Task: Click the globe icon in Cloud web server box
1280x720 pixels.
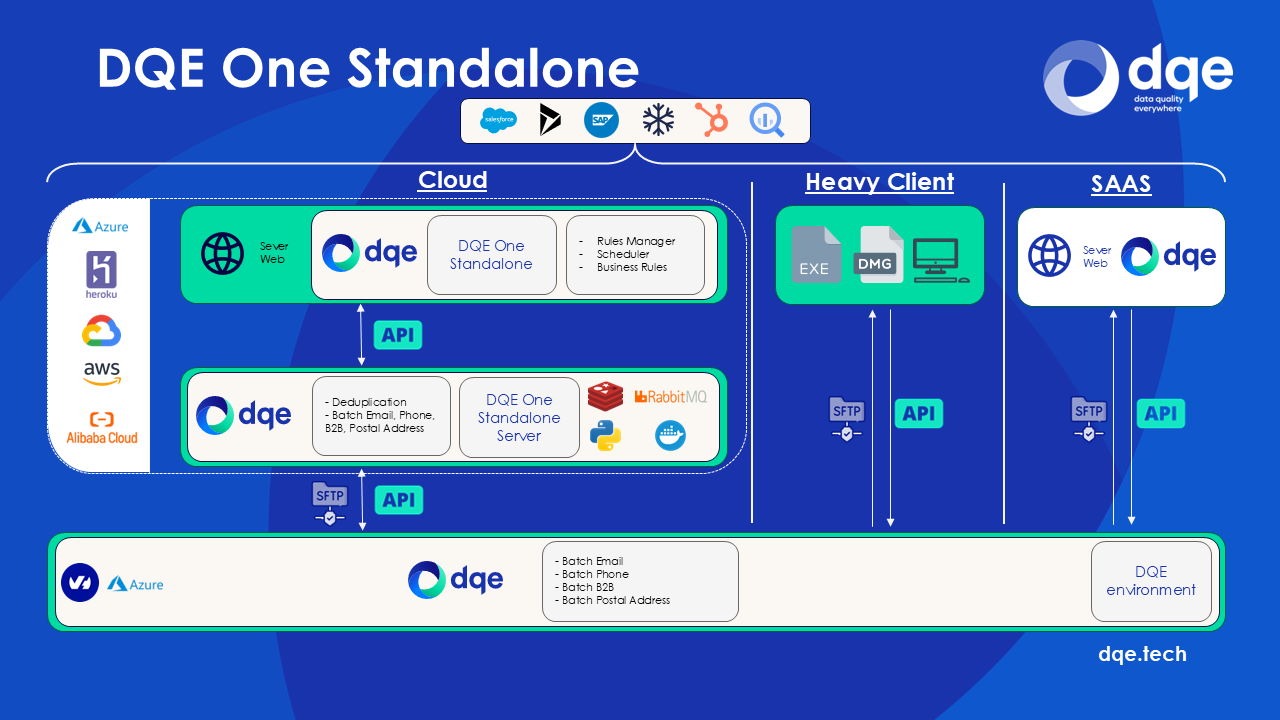Action: 222,254
